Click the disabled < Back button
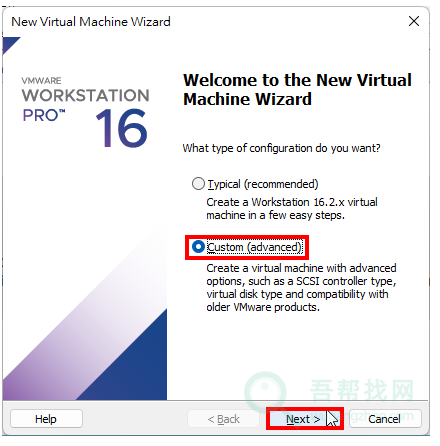 [x=223, y=419]
